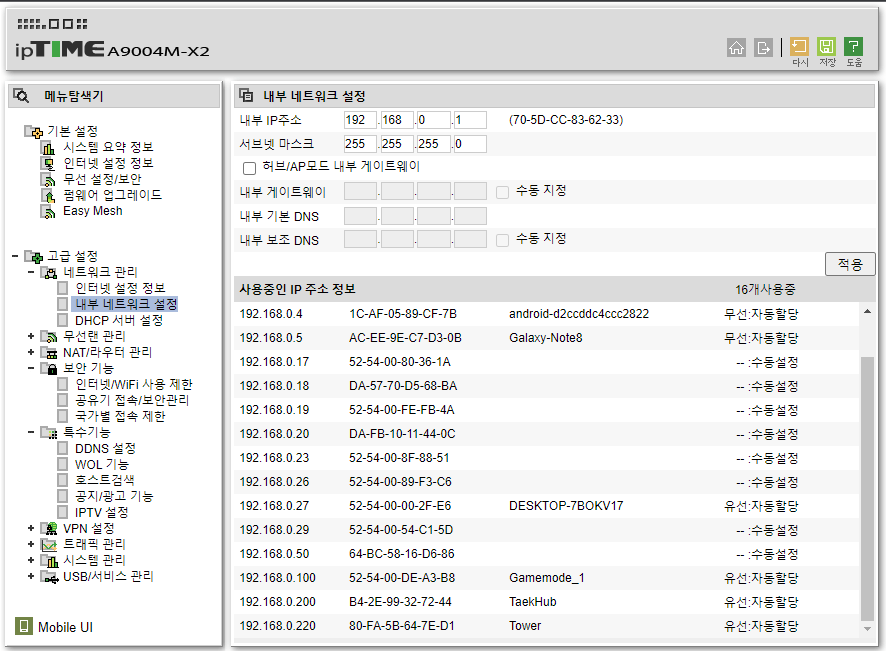Screen dimensions: 886x651
Task: Click the 기본 설정 folder icon
Action: [x=33, y=132]
